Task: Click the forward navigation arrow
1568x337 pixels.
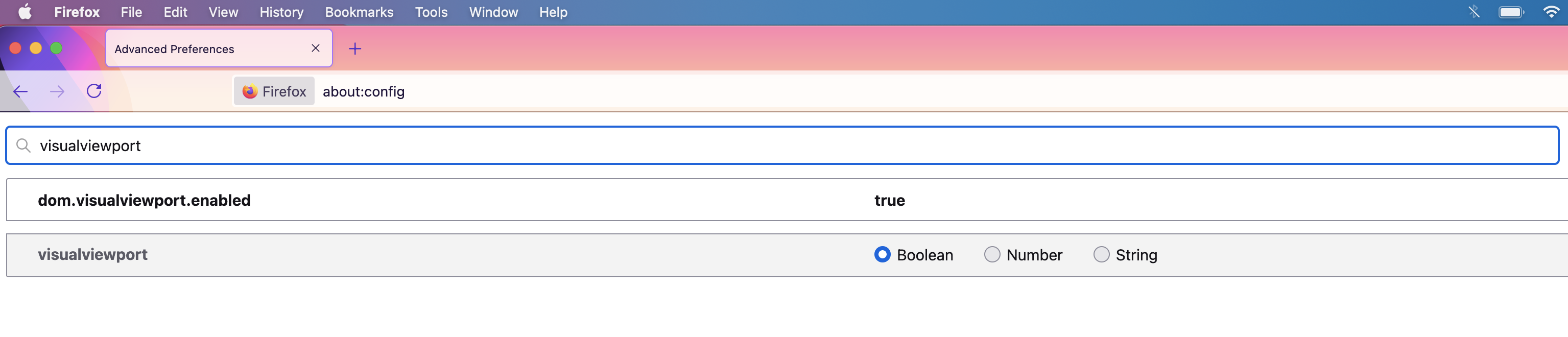Action: pos(57,91)
